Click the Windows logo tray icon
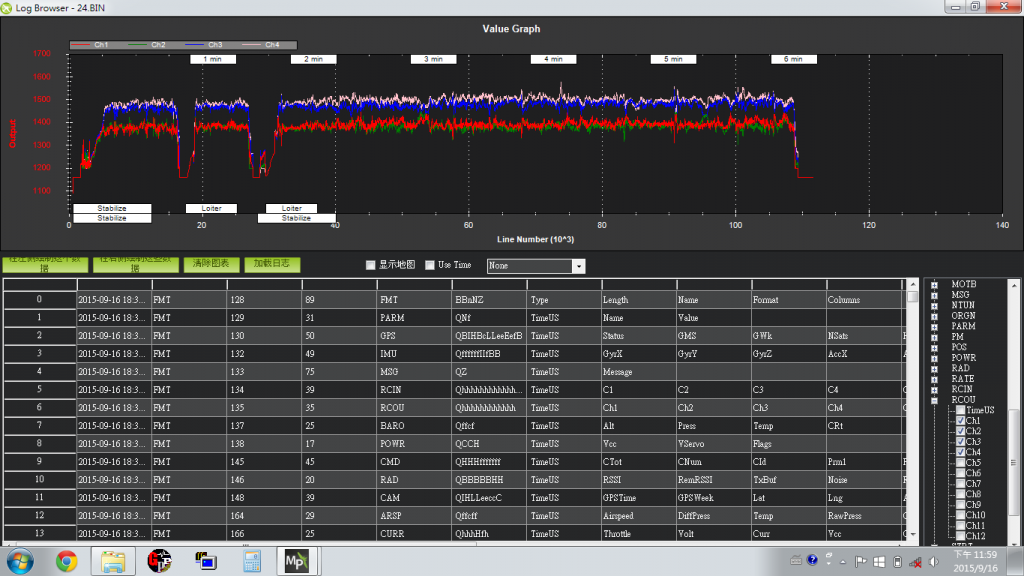1024x576 pixels. [x=879, y=562]
